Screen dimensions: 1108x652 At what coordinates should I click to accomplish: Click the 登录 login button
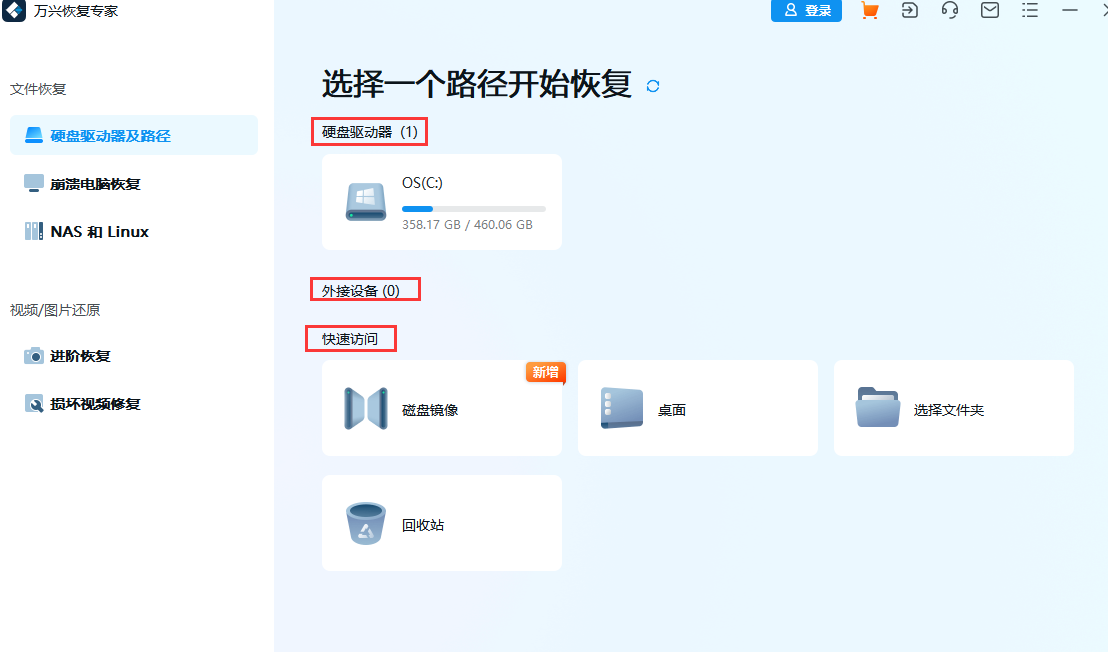click(x=806, y=11)
